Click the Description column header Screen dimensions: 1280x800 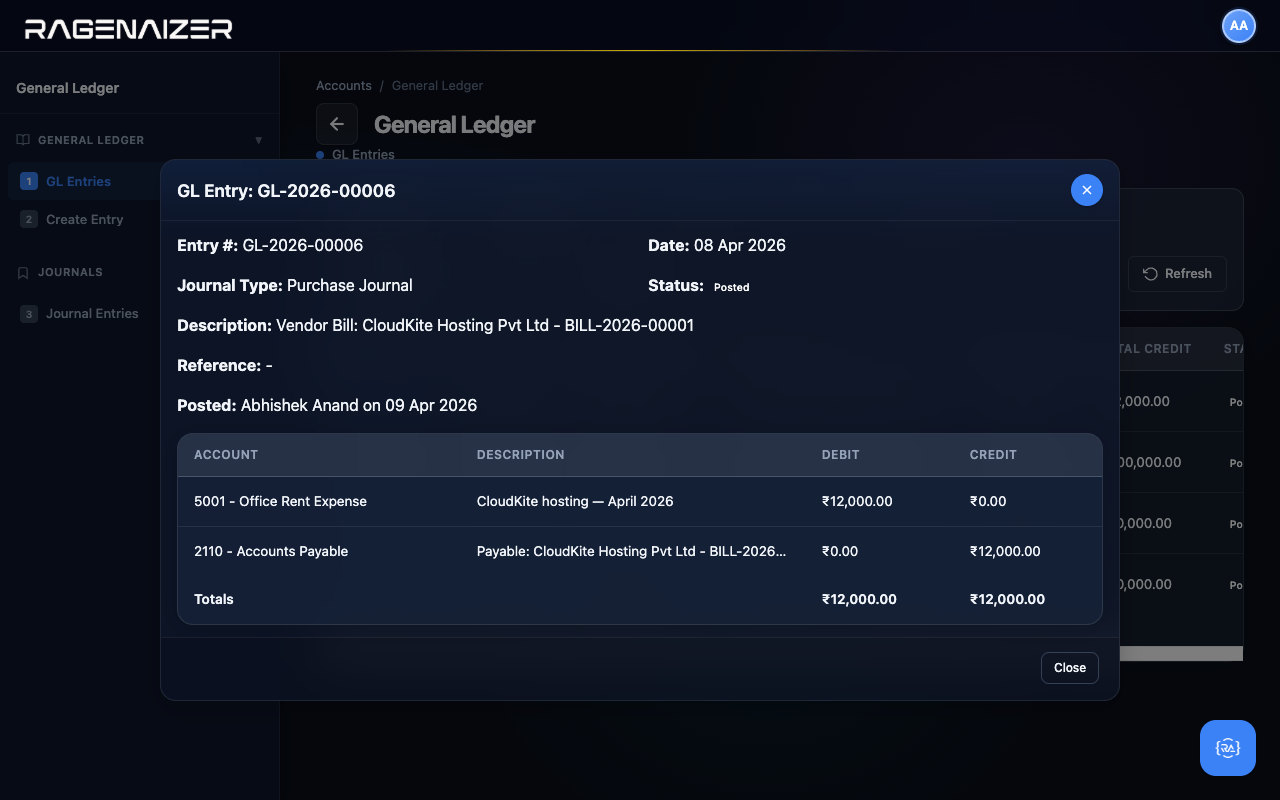520,455
